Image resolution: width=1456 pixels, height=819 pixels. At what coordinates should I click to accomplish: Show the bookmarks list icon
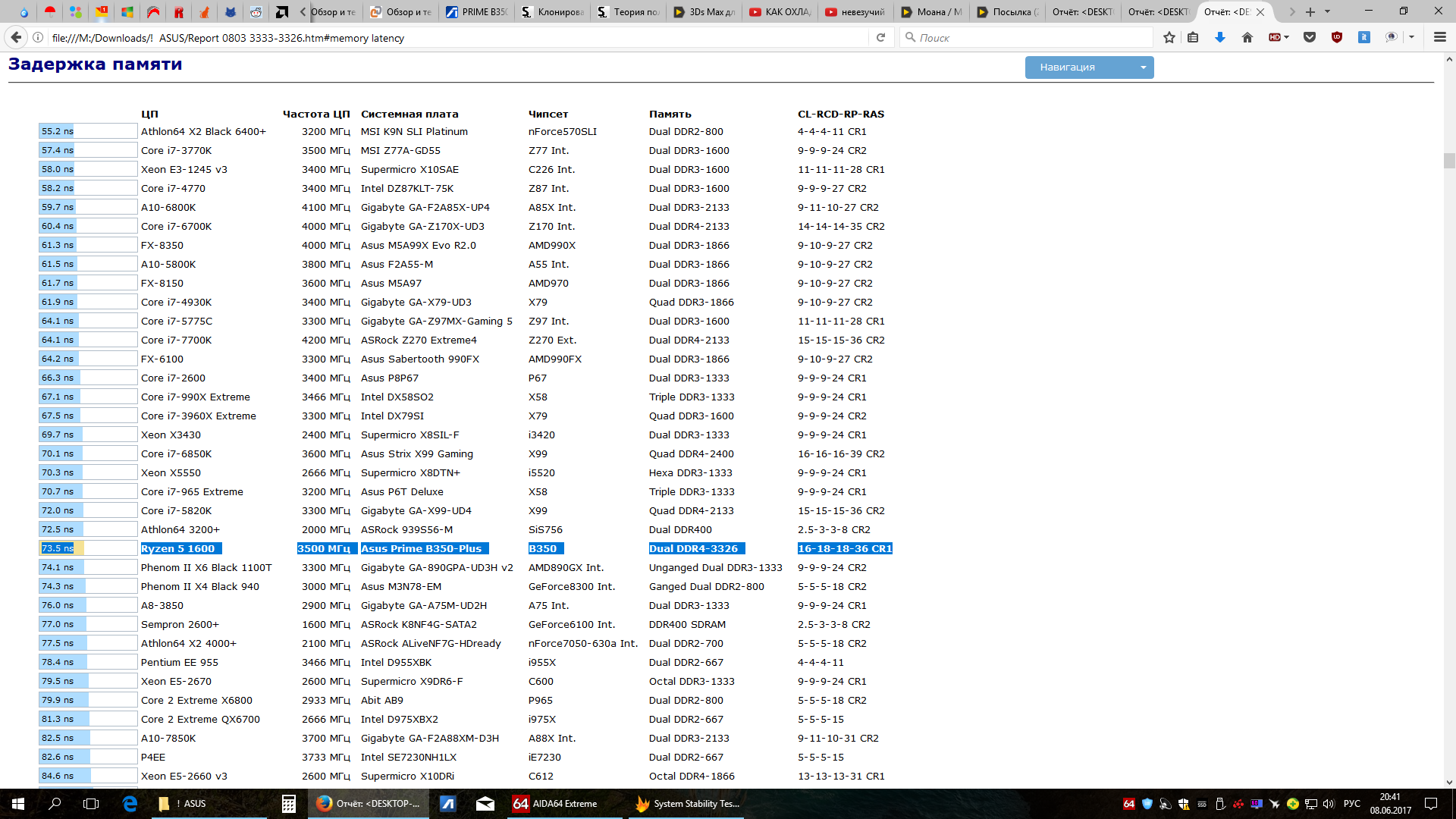point(1193,37)
